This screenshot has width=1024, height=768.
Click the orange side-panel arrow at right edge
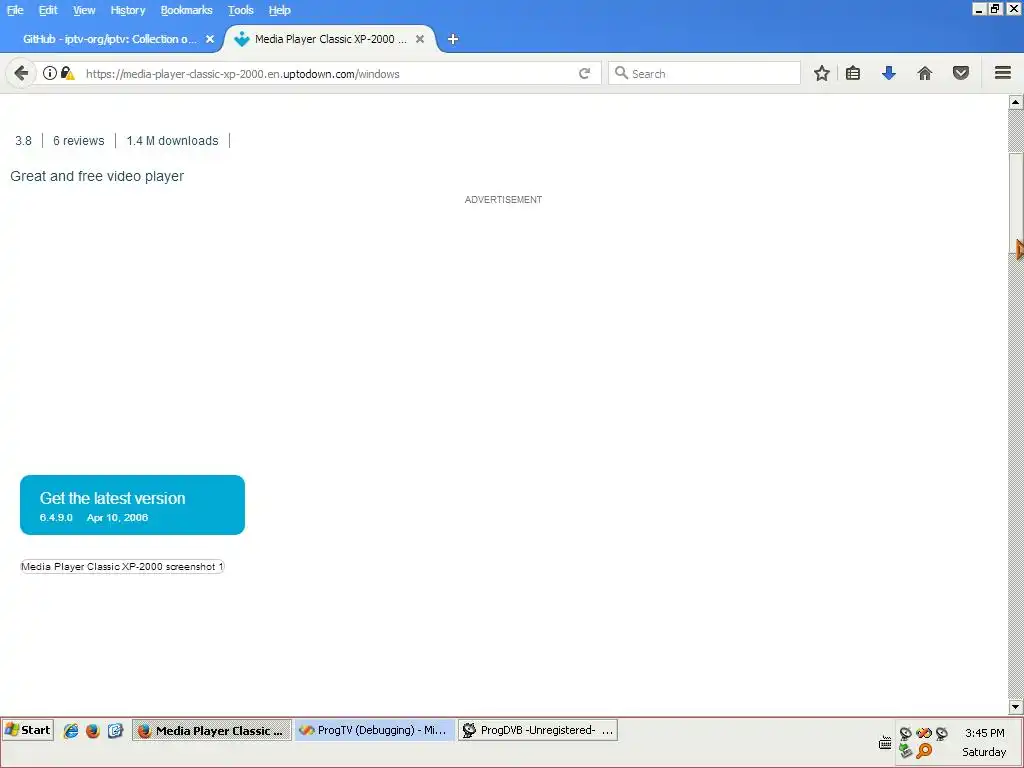pos(1019,249)
